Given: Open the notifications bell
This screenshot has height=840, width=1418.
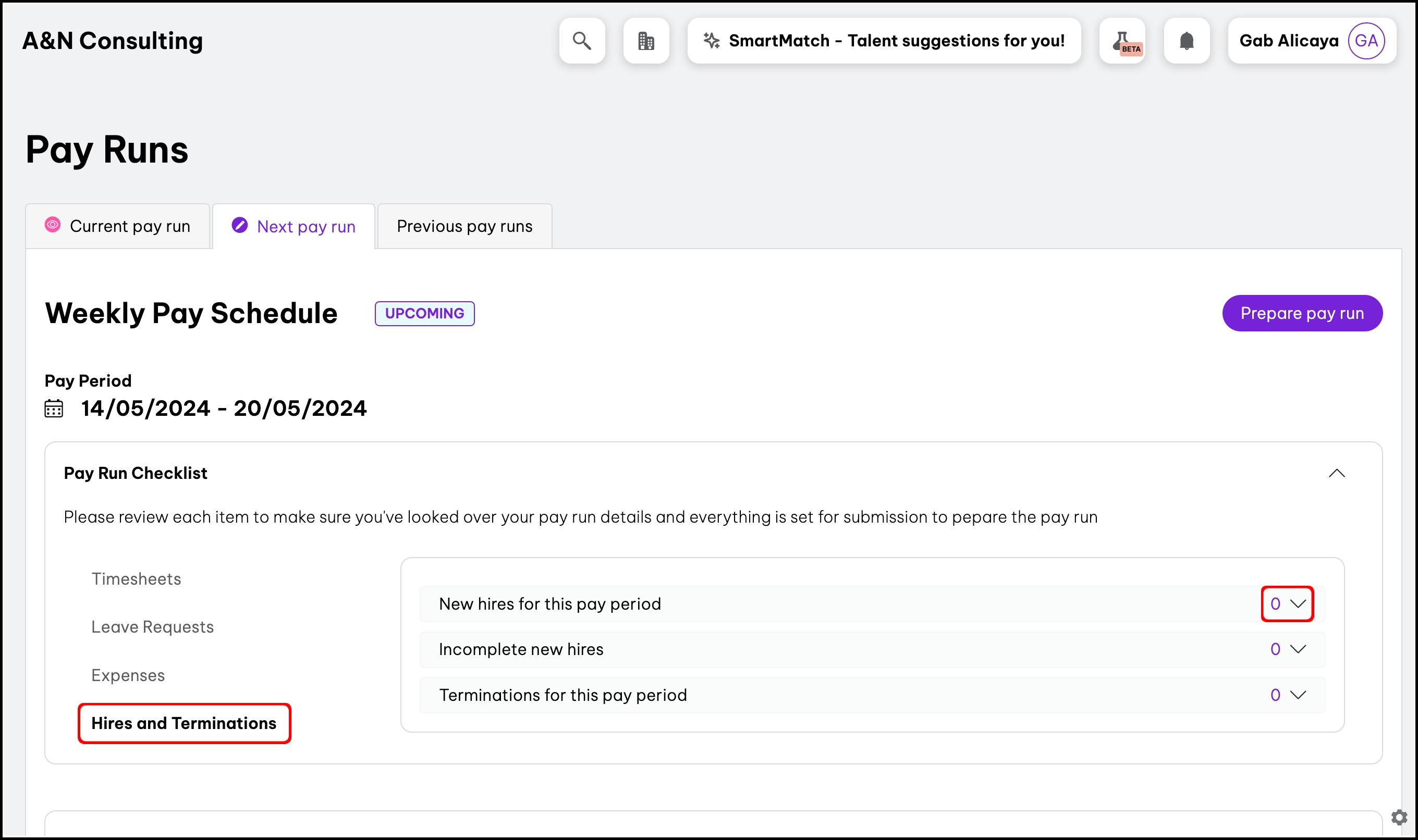Looking at the screenshot, I should tap(1187, 41).
